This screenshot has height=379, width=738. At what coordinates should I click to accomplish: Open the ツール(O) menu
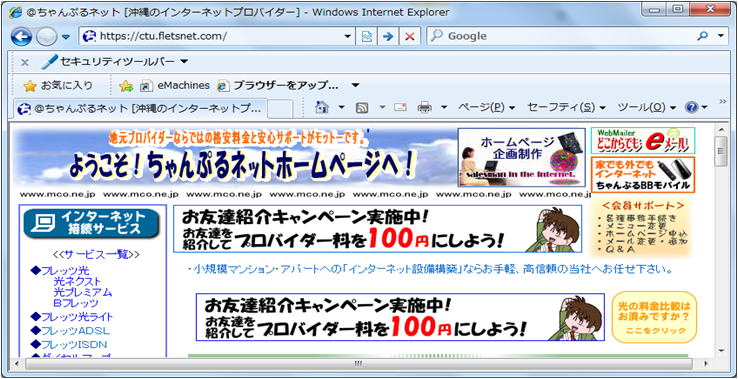pos(647,107)
